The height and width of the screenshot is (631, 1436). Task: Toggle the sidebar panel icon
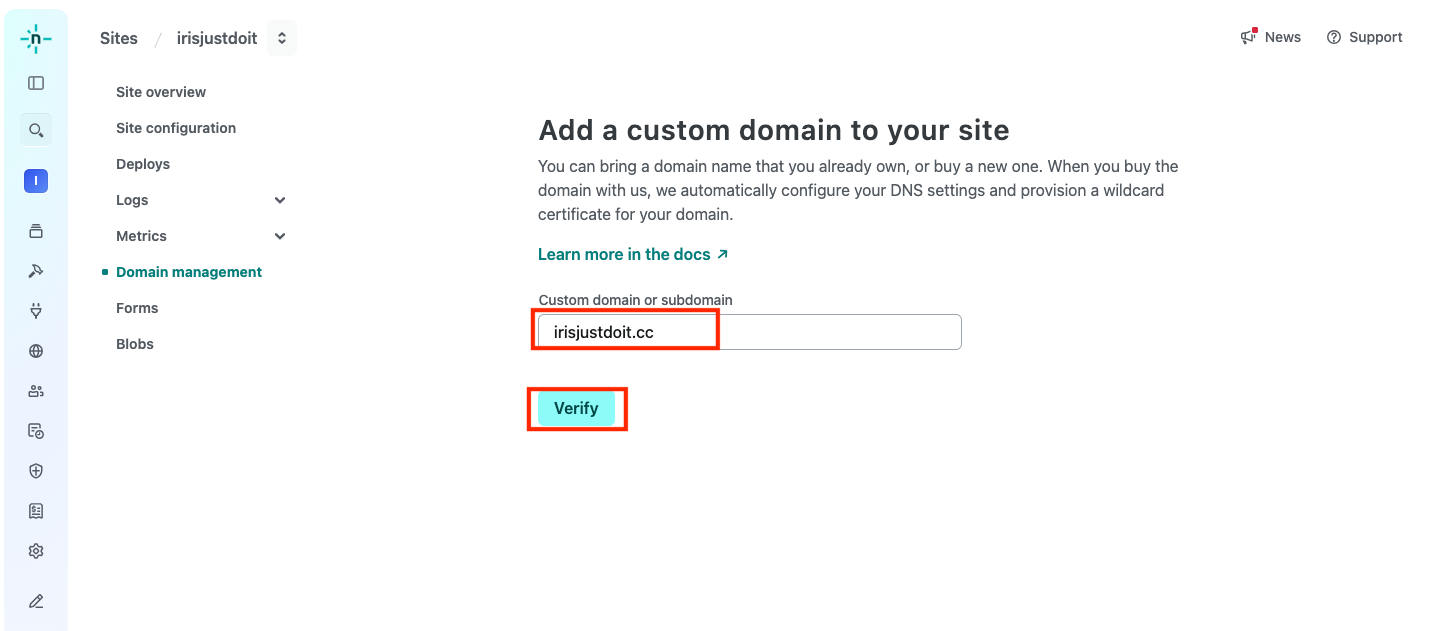36,83
